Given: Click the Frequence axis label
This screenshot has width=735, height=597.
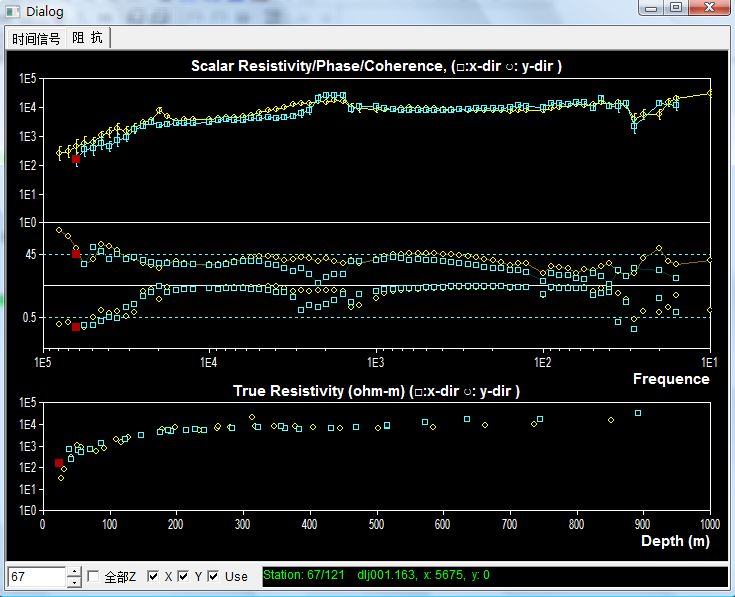Looking at the screenshot, I should pos(671,379).
